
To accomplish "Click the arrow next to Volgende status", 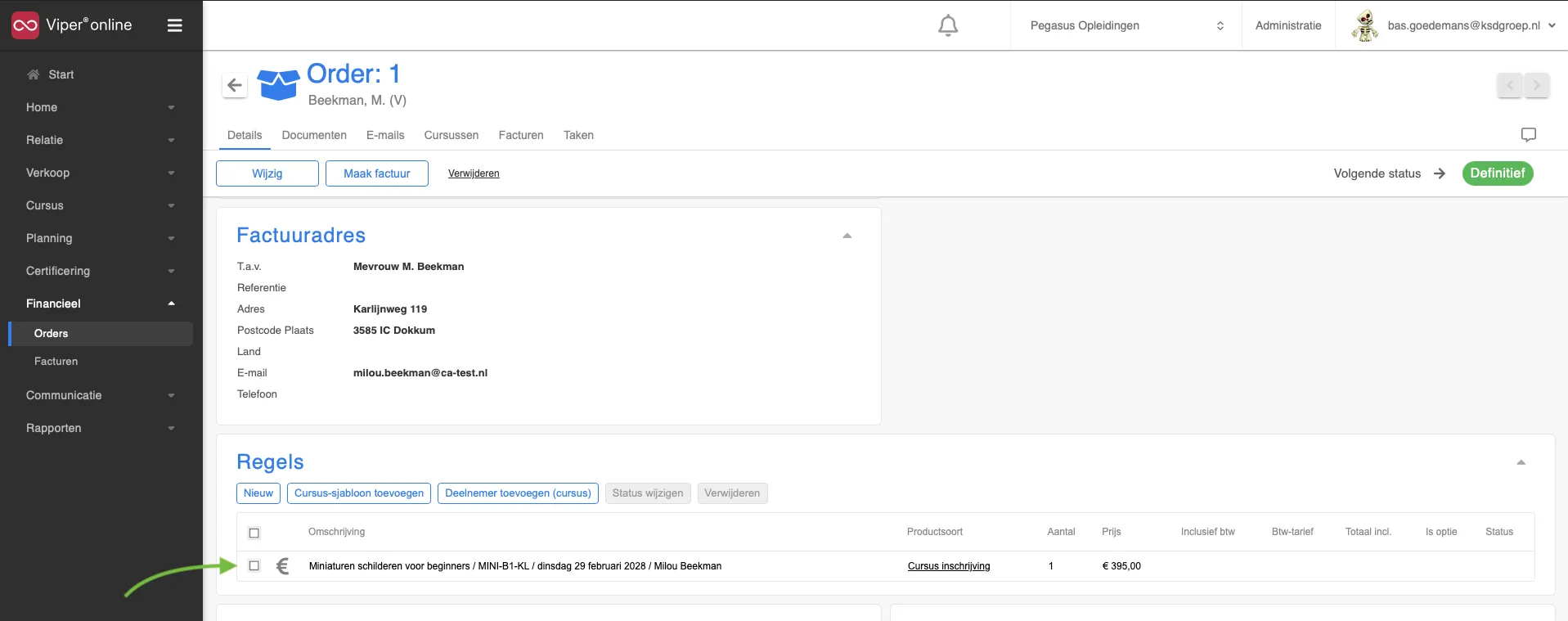I will 1440,173.
